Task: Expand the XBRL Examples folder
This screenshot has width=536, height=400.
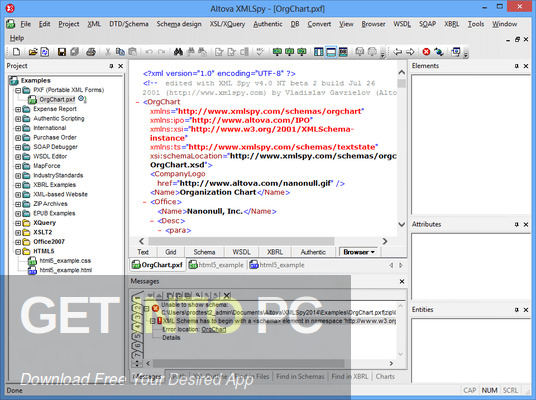Action: tap(18, 185)
